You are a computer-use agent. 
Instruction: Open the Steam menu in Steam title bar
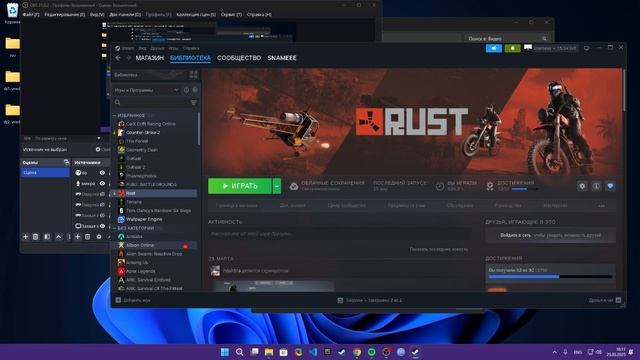(x=127, y=48)
